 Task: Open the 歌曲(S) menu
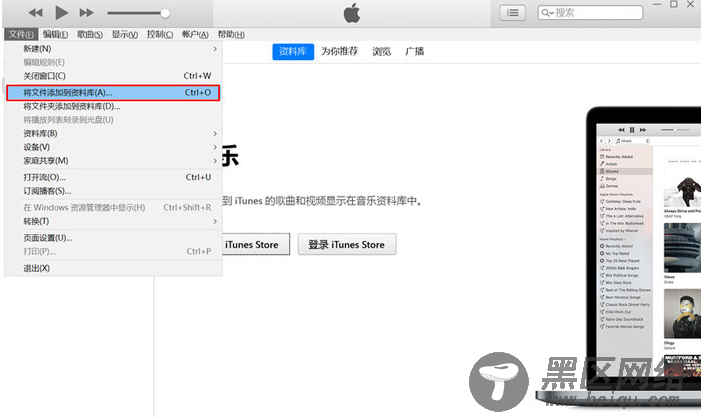(x=90, y=34)
